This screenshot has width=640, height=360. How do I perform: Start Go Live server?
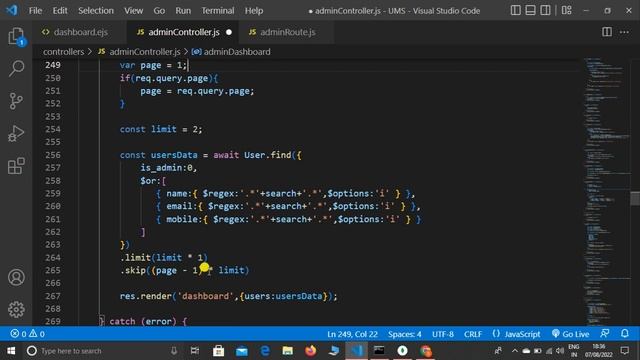[570, 334]
